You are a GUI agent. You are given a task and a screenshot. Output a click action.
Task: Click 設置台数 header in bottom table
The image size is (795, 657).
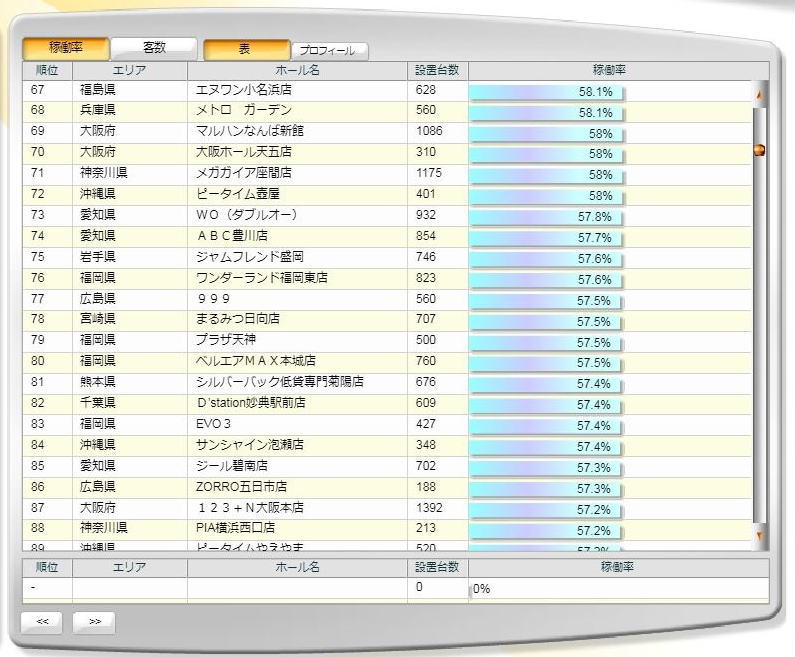438,567
